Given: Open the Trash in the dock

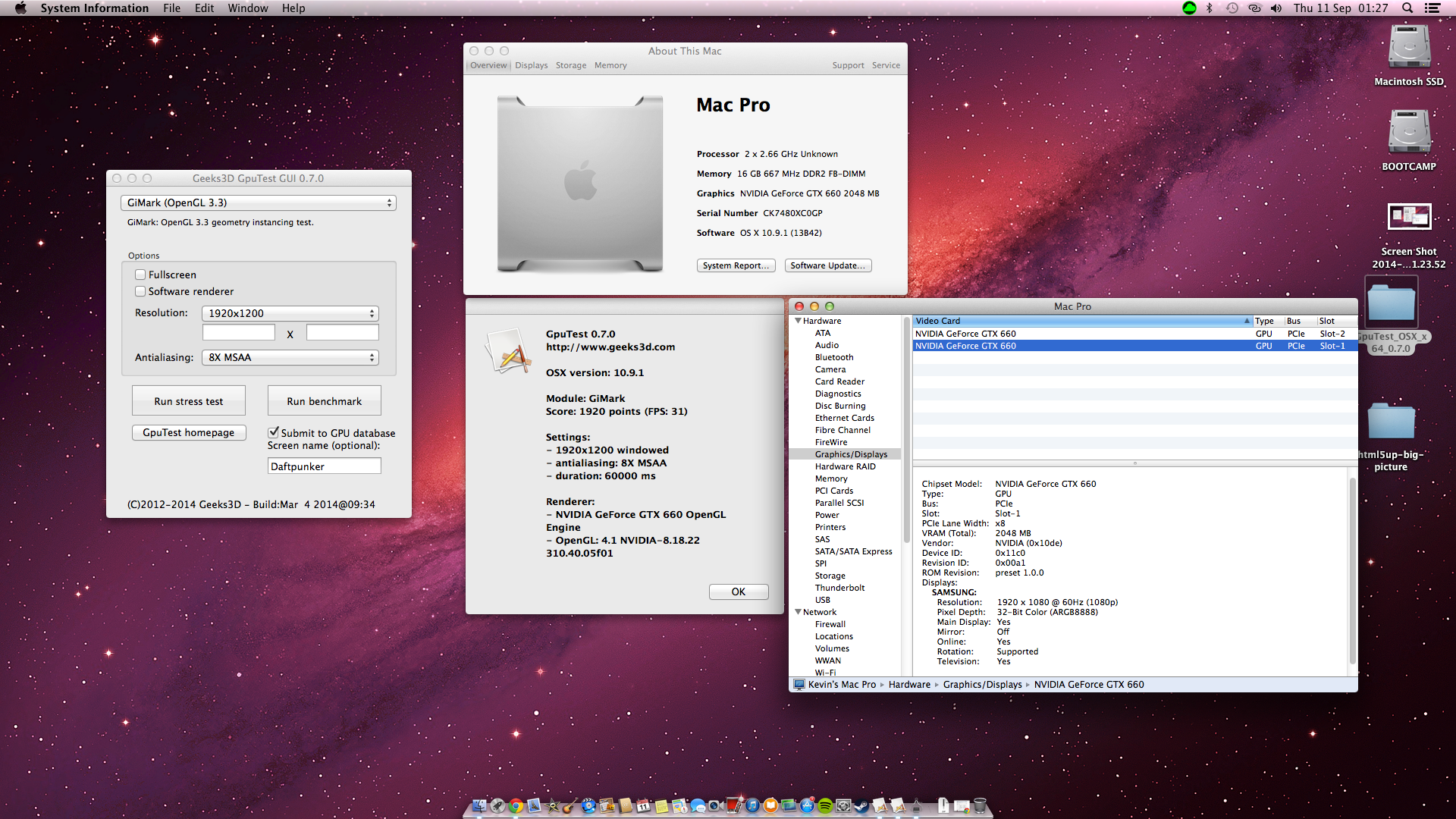Looking at the screenshot, I should (x=980, y=805).
